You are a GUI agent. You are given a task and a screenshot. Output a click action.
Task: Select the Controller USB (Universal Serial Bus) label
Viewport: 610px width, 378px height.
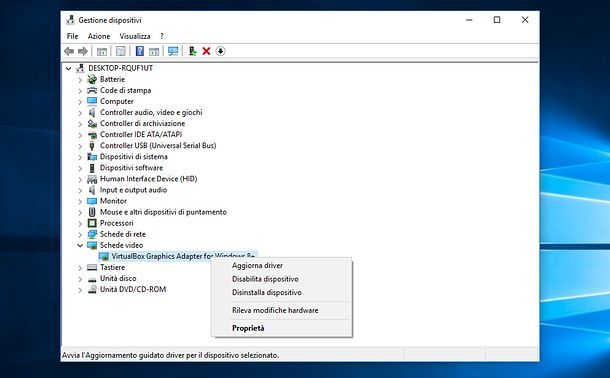(x=158, y=145)
